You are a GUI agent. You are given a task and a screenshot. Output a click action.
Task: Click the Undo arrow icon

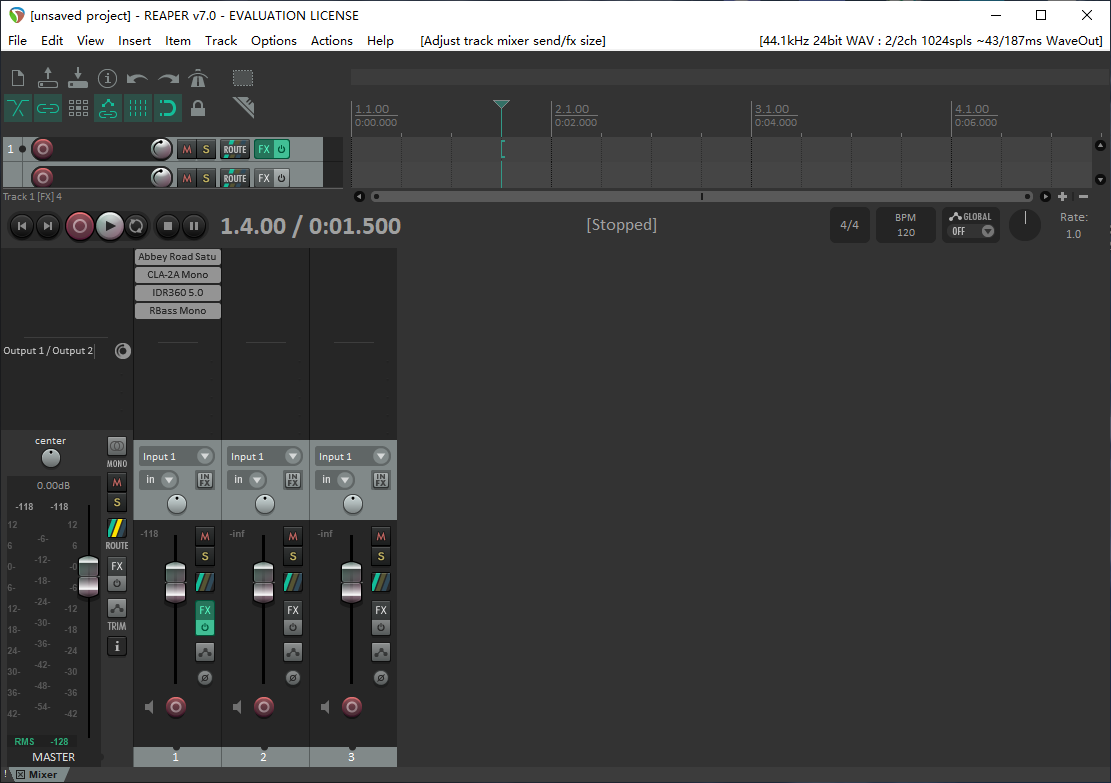pyautogui.click(x=137, y=78)
